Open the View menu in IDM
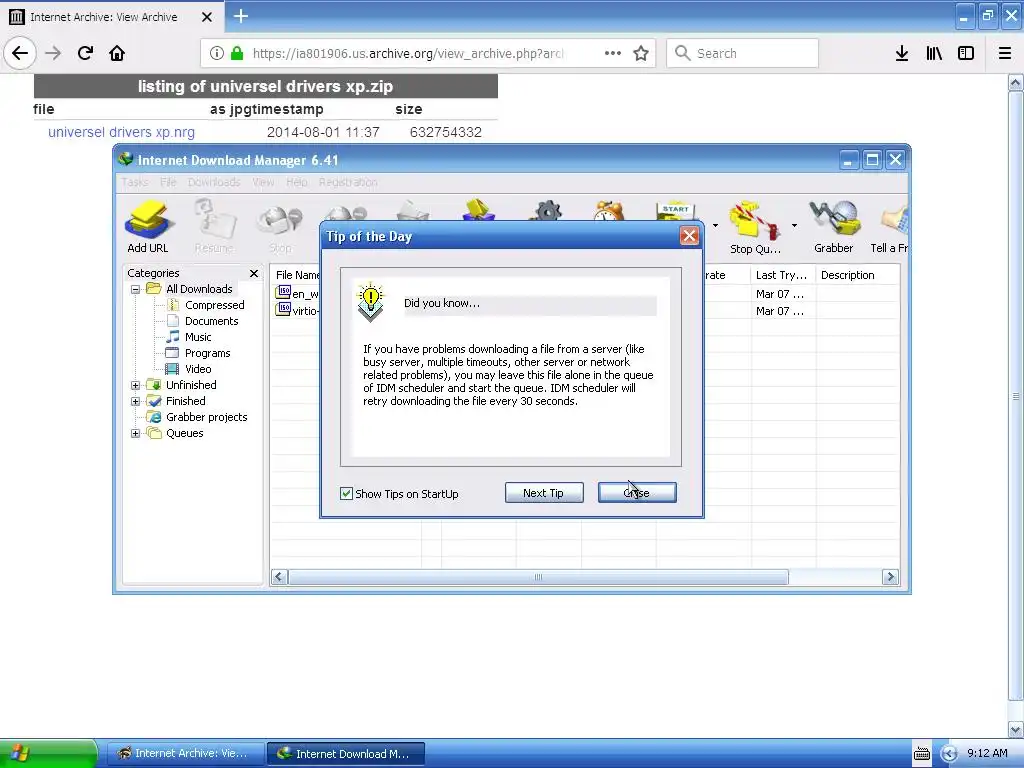This screenshot has height=768, width=1024. [263, 182]
